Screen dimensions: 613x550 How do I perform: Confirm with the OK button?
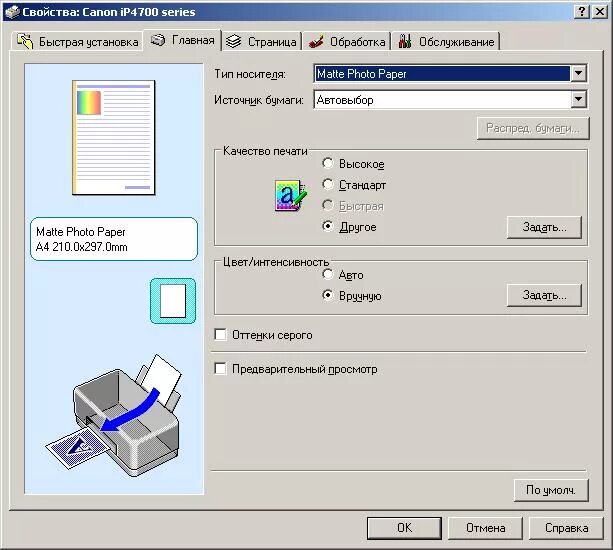(x=404, y=528)
